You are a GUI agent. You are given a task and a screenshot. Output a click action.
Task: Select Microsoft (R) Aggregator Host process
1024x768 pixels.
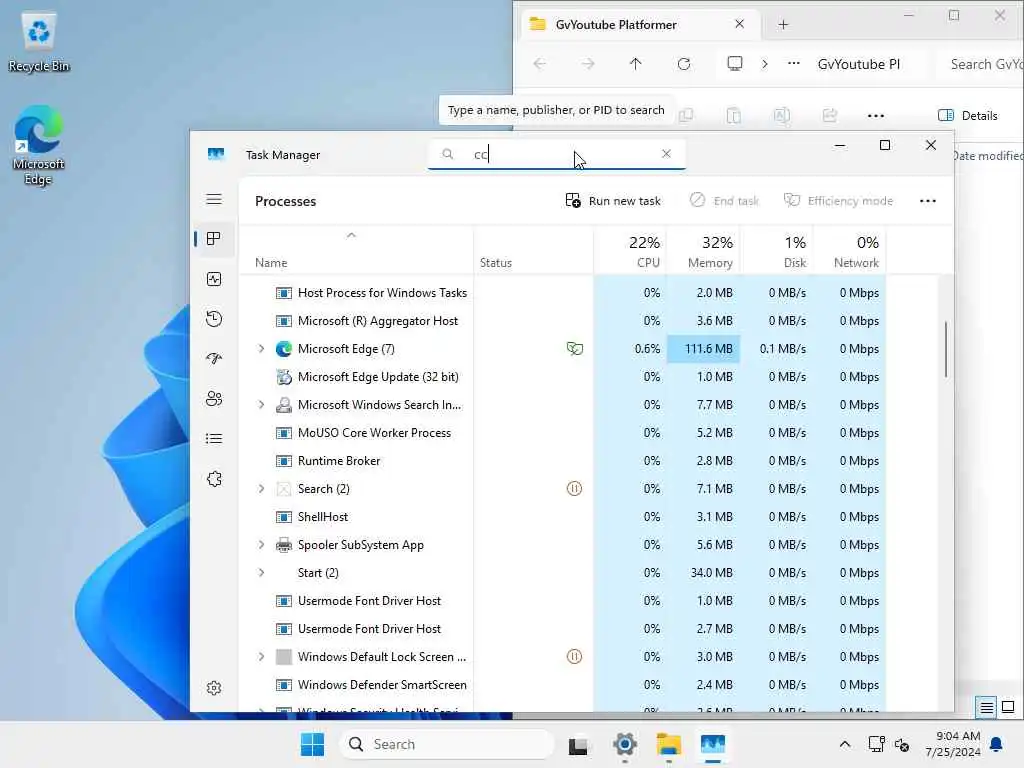(563, 321)
